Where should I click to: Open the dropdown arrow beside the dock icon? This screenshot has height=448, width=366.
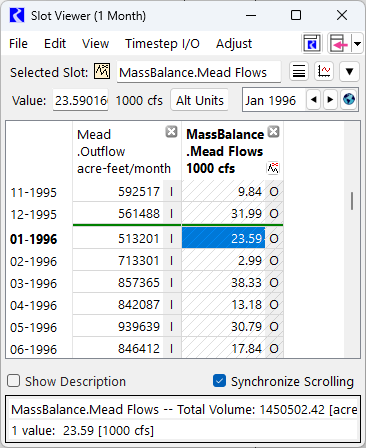point(358,44)
